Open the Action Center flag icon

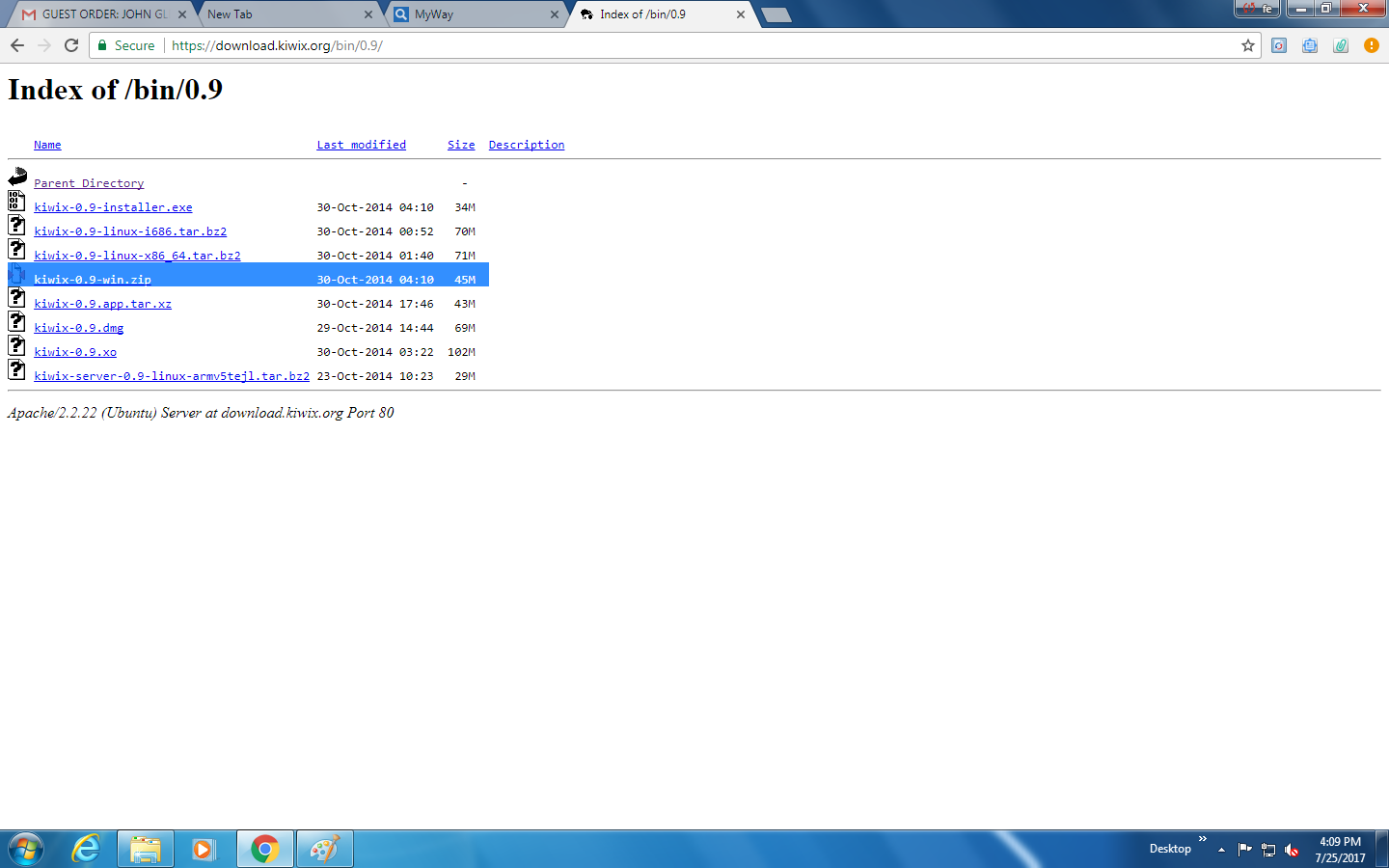[1244, 850]
